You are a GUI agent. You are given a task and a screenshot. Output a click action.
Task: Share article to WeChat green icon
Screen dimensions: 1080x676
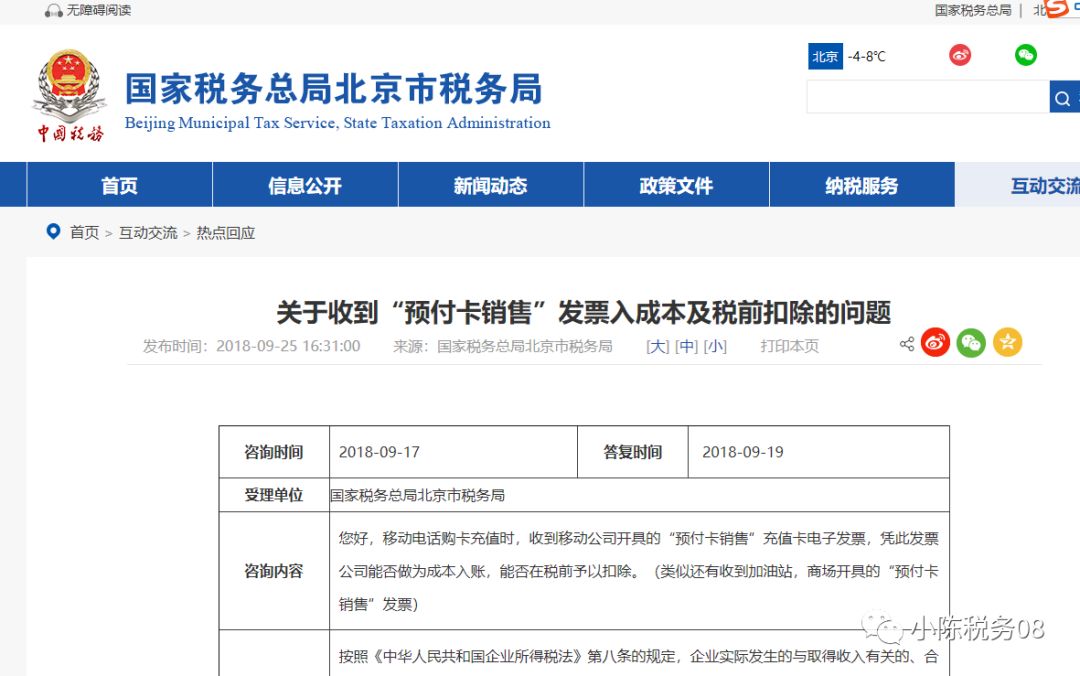pyautogui.click(x=971, y=342)
